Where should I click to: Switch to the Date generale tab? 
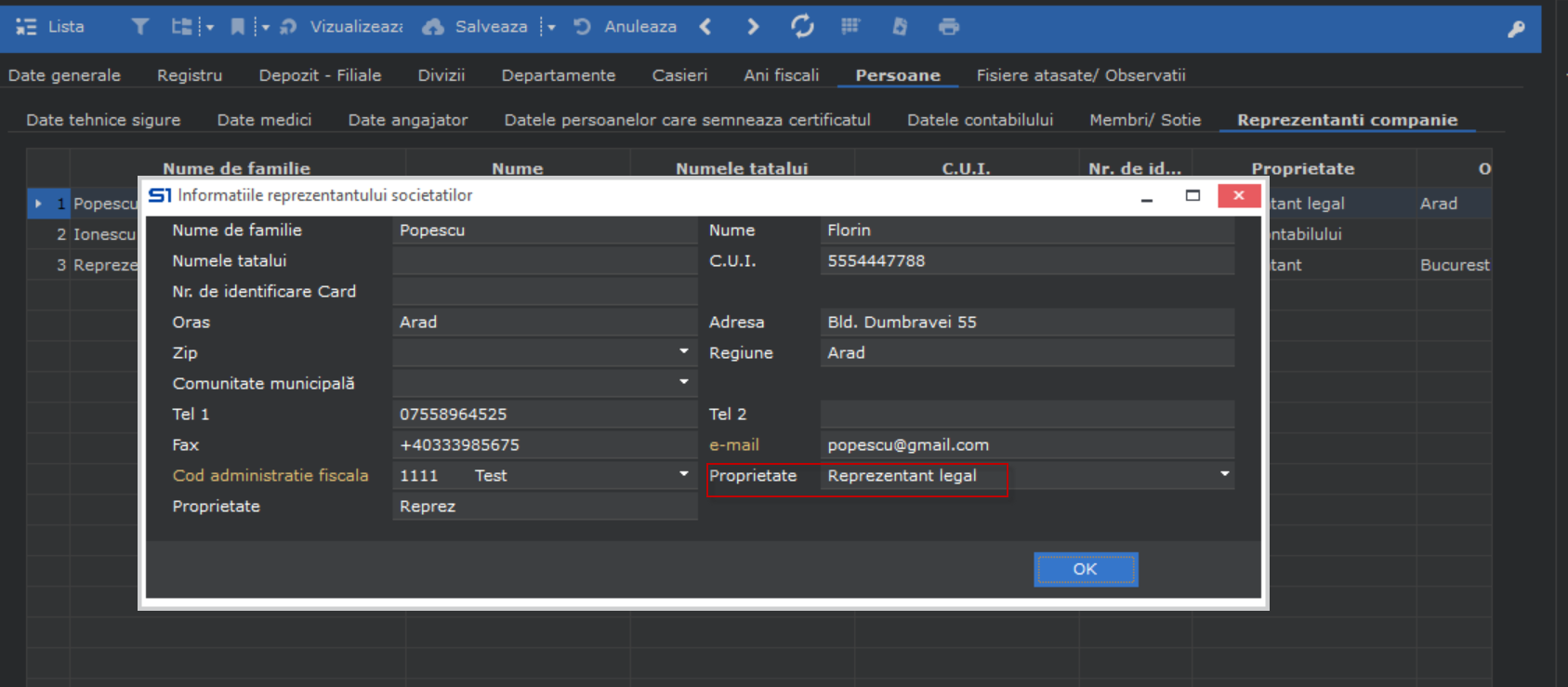[64, 75]
